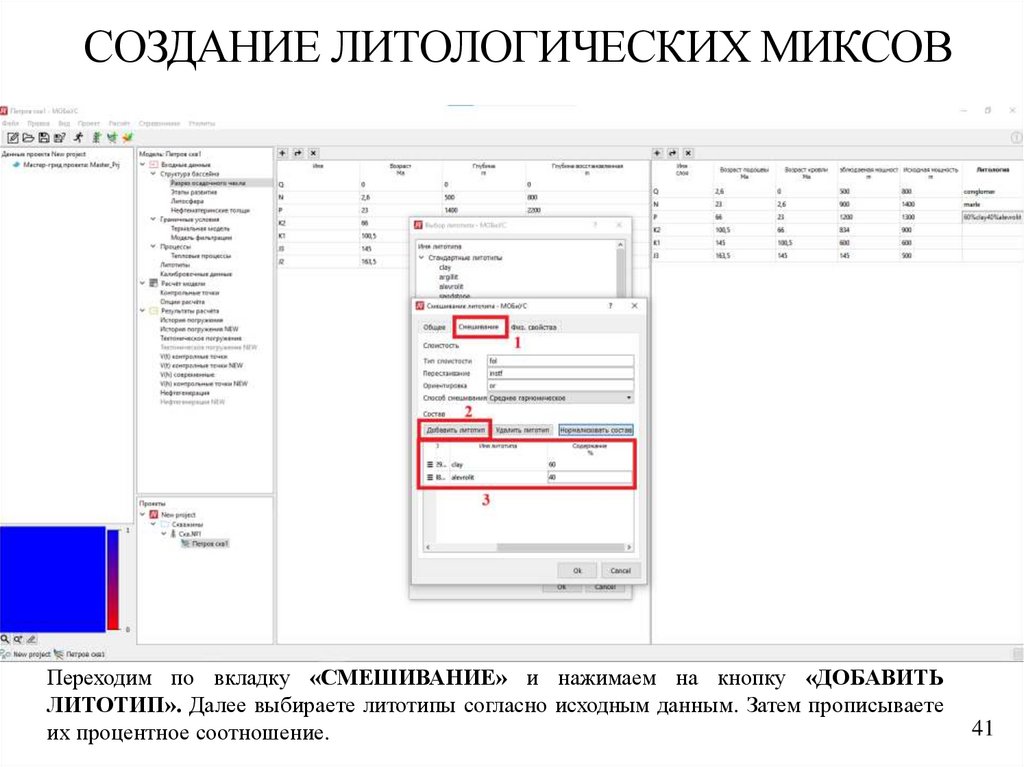This screenshot has height=767, width=1024.
Task: Click the open folder toolbar icon
Action: click(28, 137)
